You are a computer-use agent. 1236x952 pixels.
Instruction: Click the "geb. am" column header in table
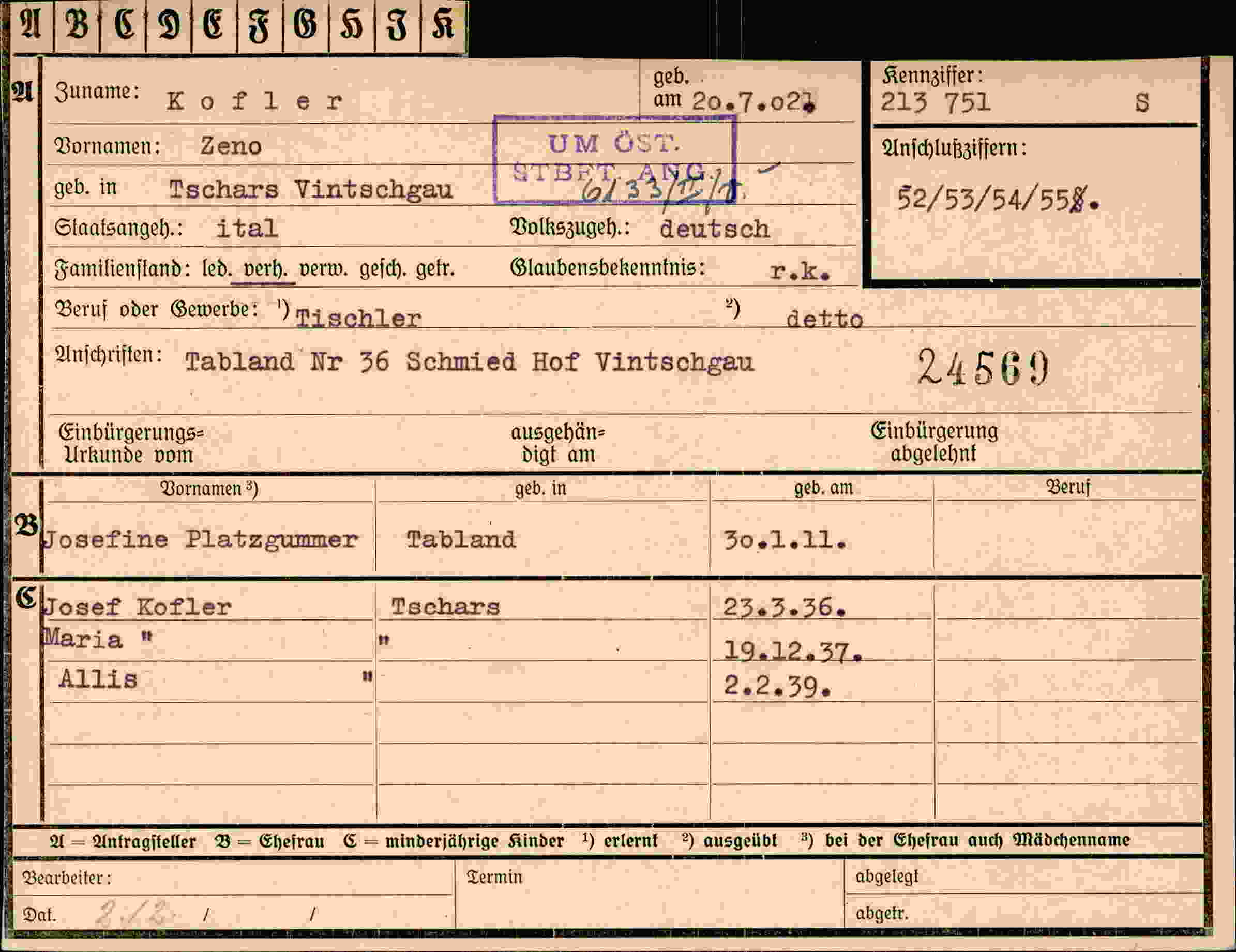823,488
